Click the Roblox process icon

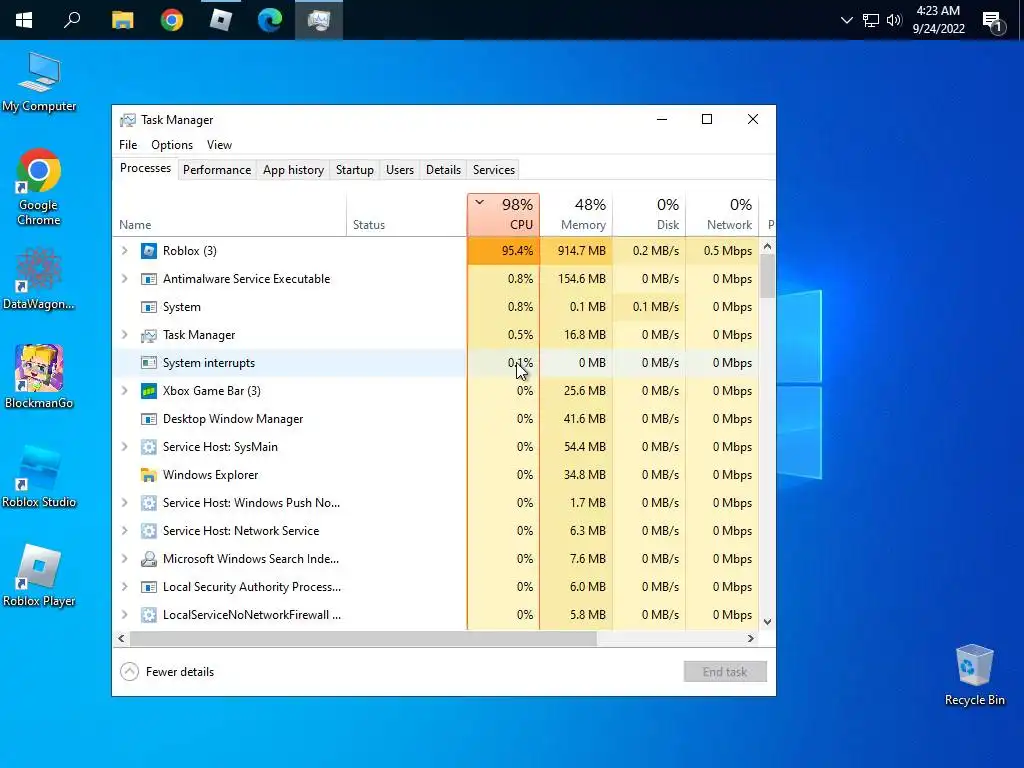(x=149, y=251)
